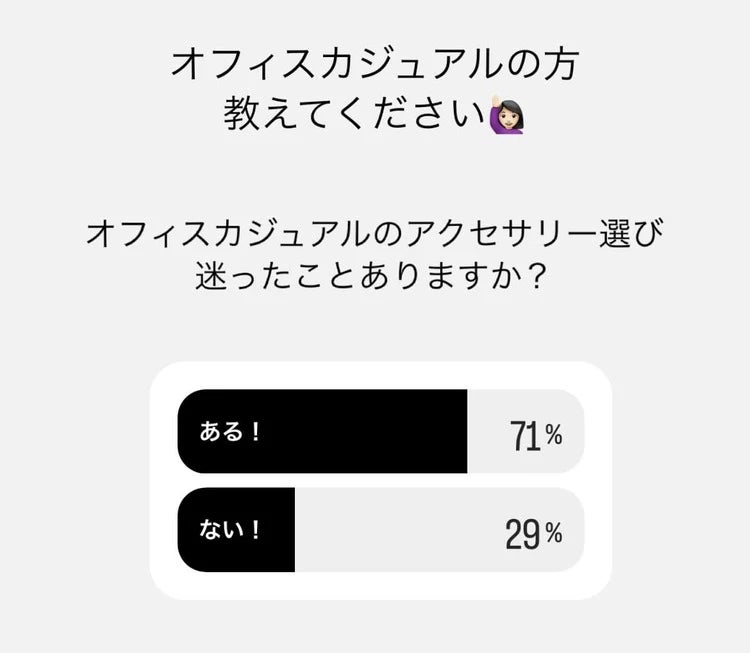Click the question mark ending the poll question
Image resolution: width=750 pixels, height=653 pixels.
click(x=537, y=276)
